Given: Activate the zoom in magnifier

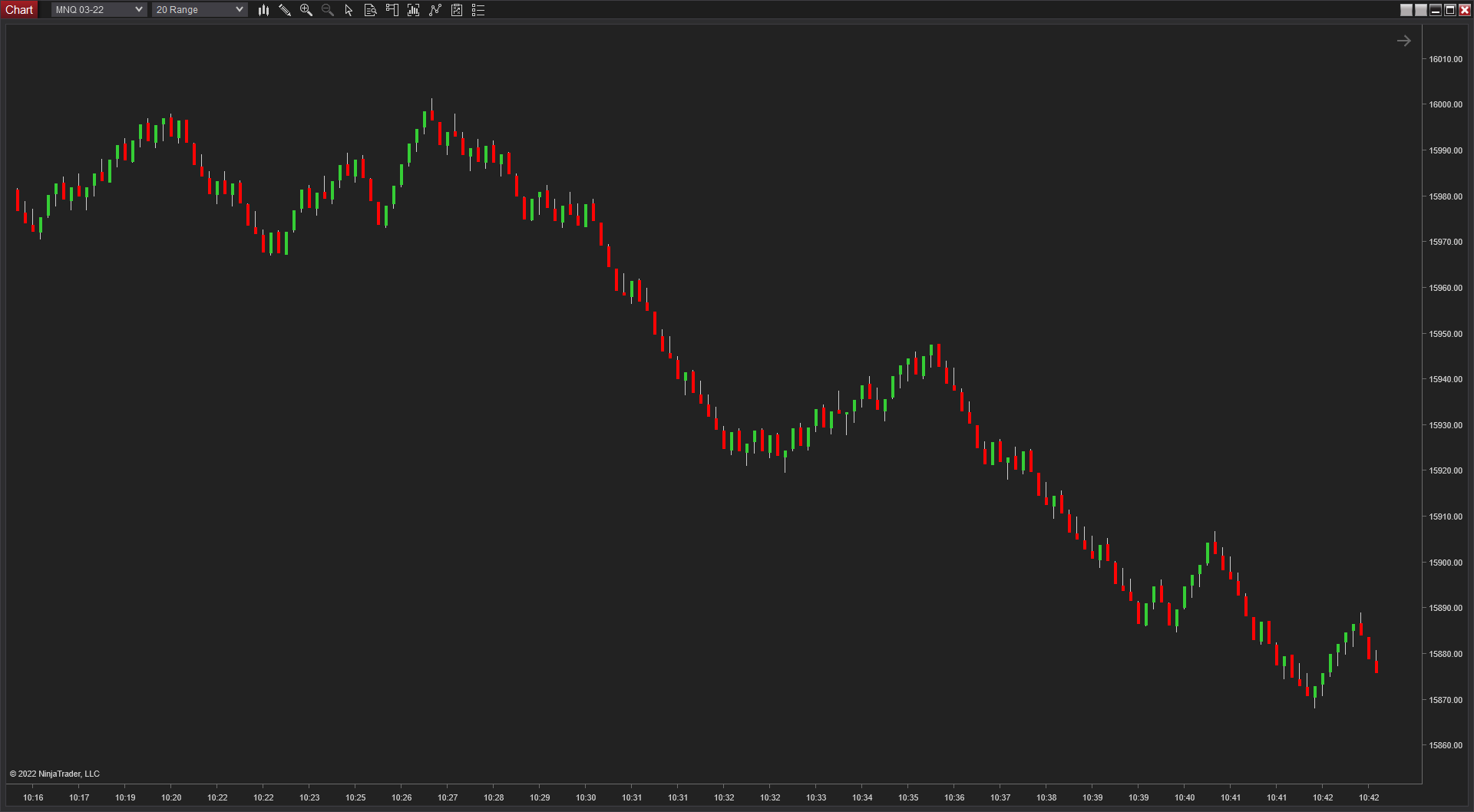Looking at the screenshot, I should pyautogui.click(x=306, y=10).
